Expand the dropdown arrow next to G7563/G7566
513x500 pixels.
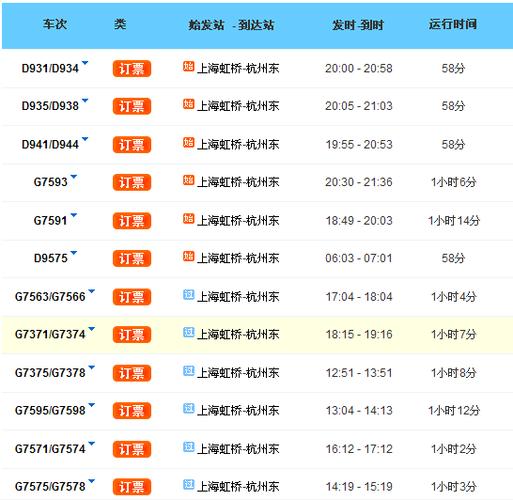[x=92, y=291]
